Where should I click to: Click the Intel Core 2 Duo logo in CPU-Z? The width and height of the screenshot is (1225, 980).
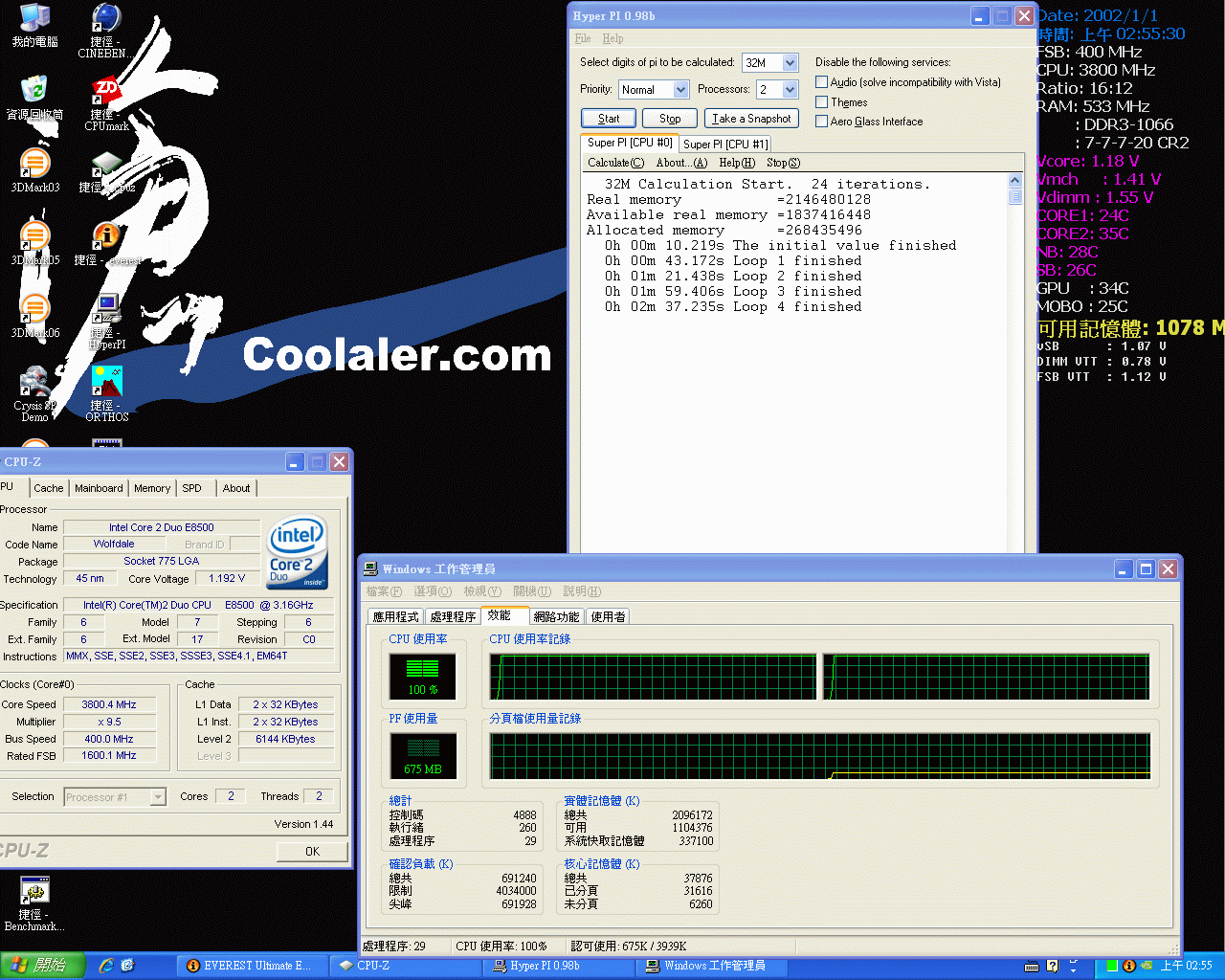[298, 552]
